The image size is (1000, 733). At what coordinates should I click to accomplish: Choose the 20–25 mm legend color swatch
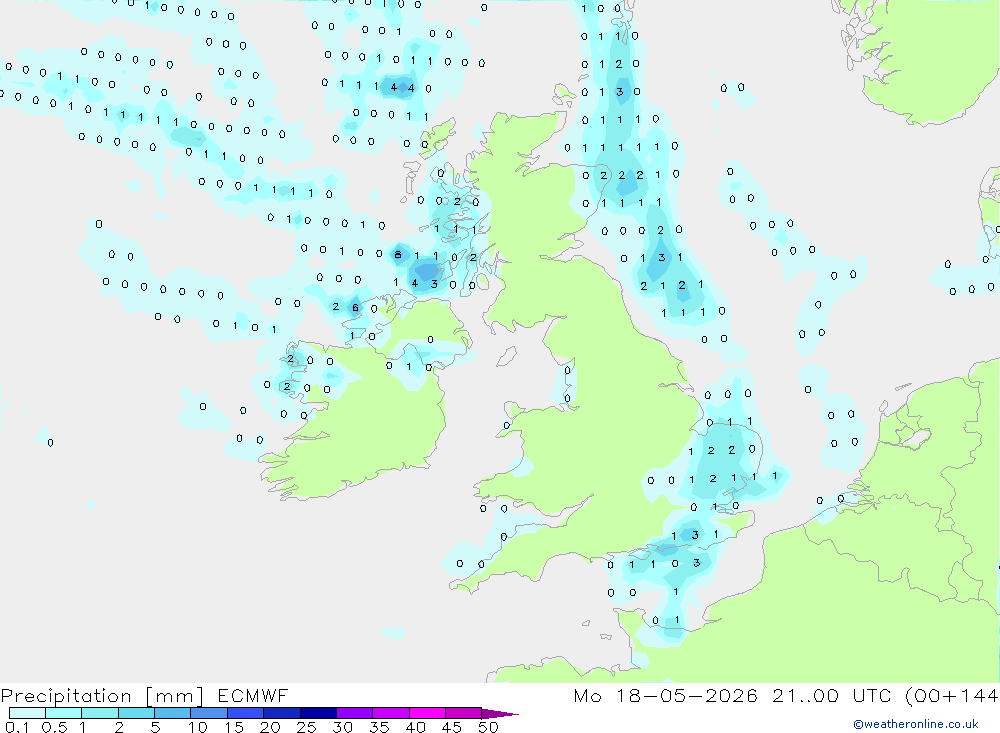[x=281, y=713]
